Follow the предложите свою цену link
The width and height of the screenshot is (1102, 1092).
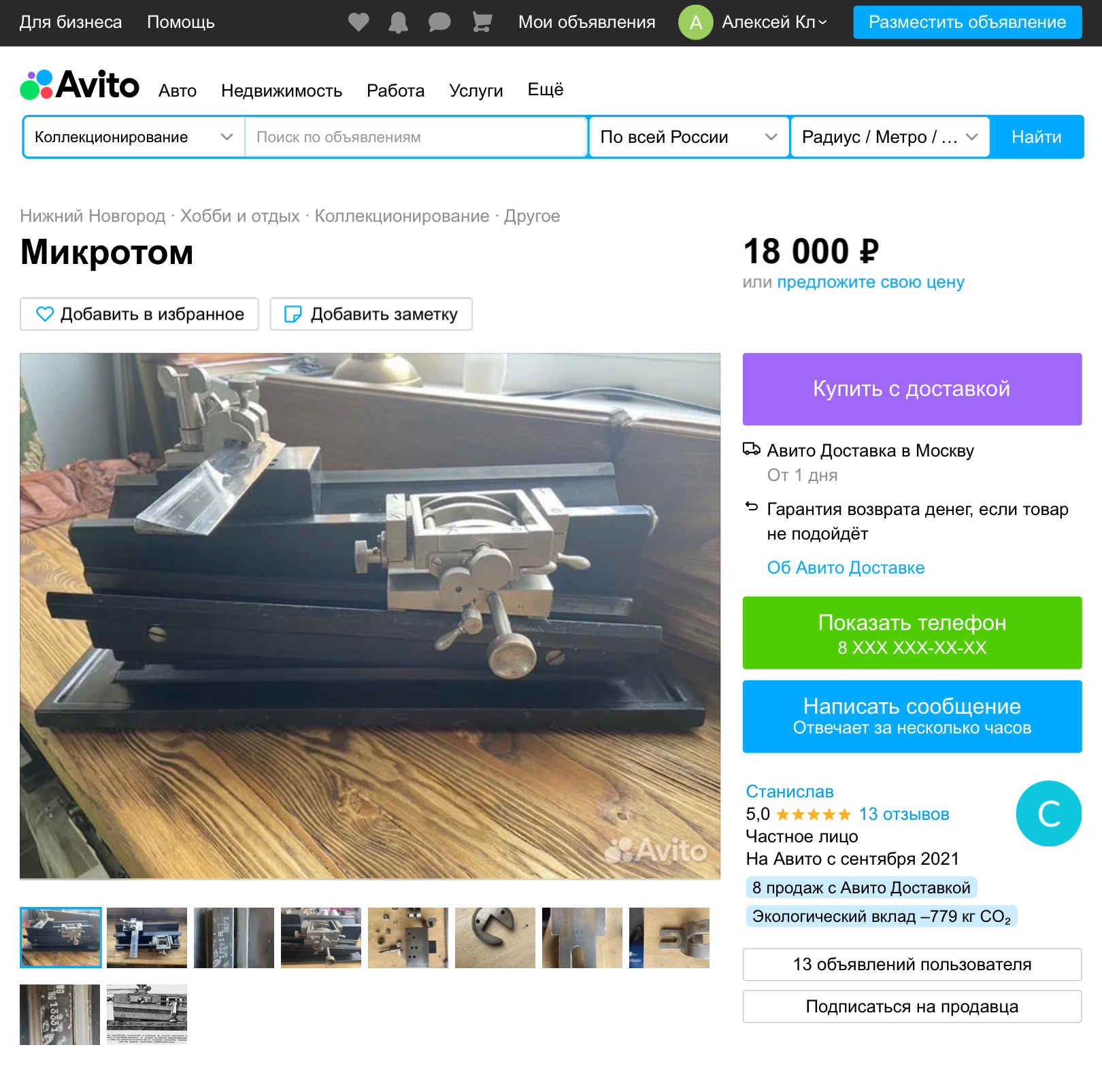click(871, 282)
